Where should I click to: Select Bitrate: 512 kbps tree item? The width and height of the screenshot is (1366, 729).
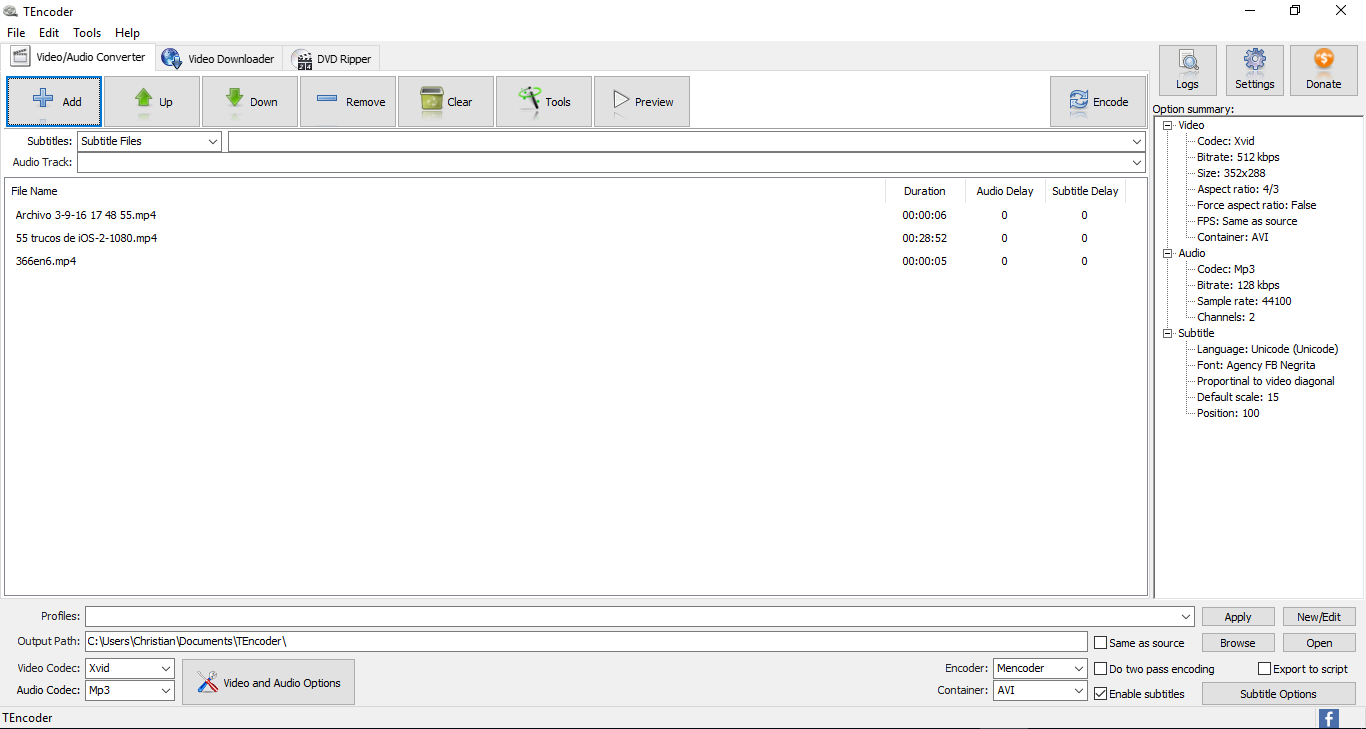click(x=1238, y=157)
